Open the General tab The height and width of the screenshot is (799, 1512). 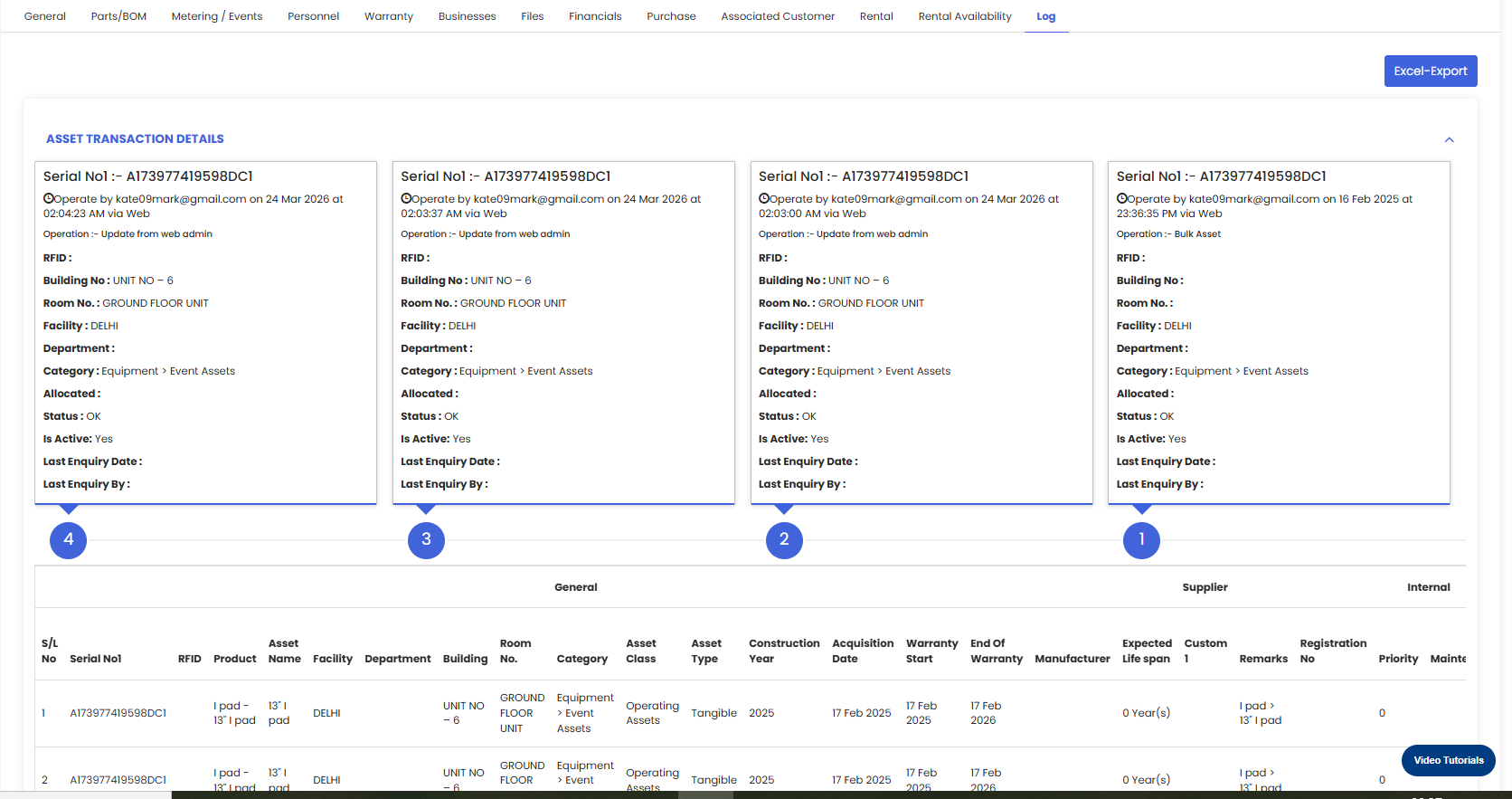click(45, 16)
